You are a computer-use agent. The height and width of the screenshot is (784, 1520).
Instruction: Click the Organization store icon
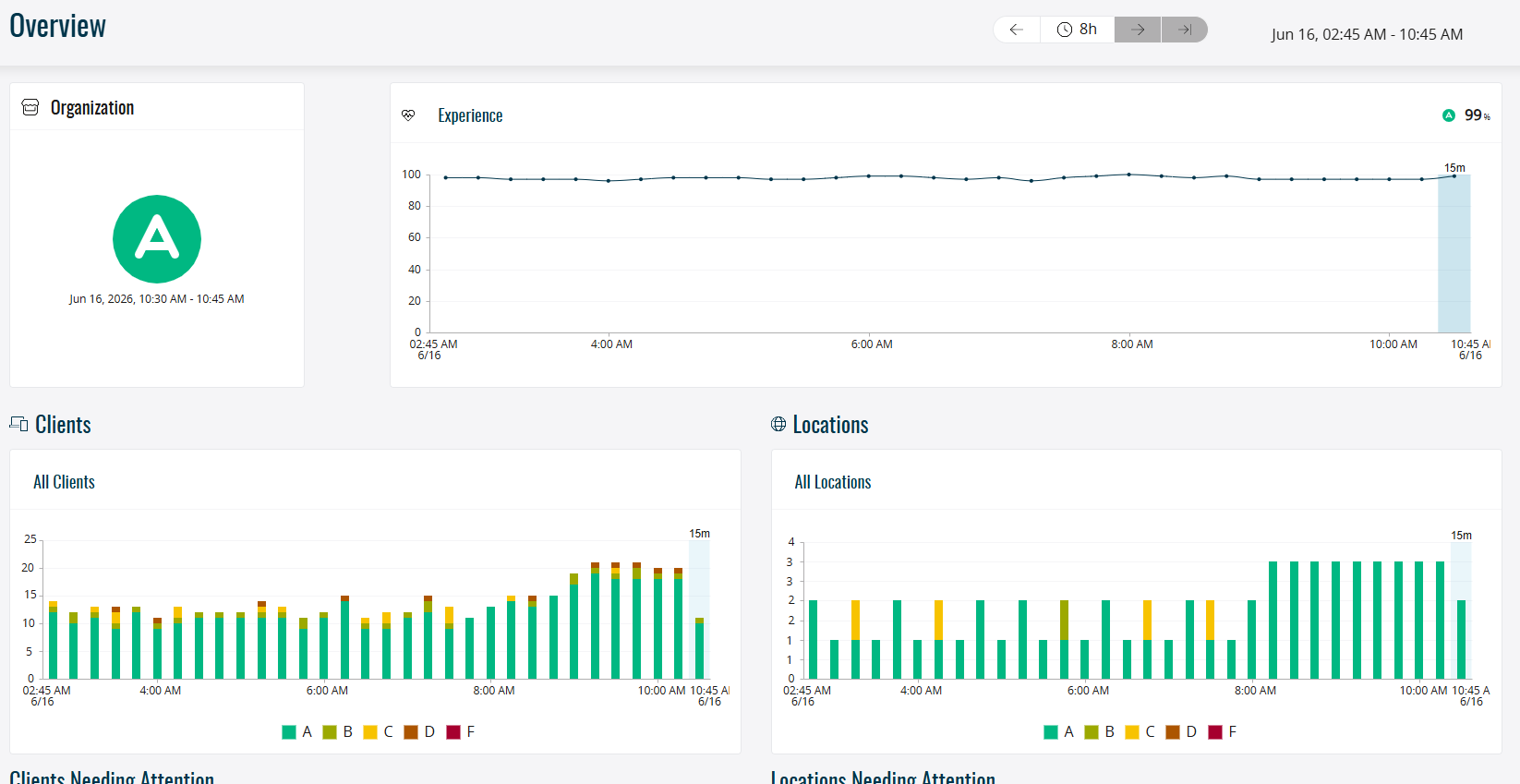[30, 107]
